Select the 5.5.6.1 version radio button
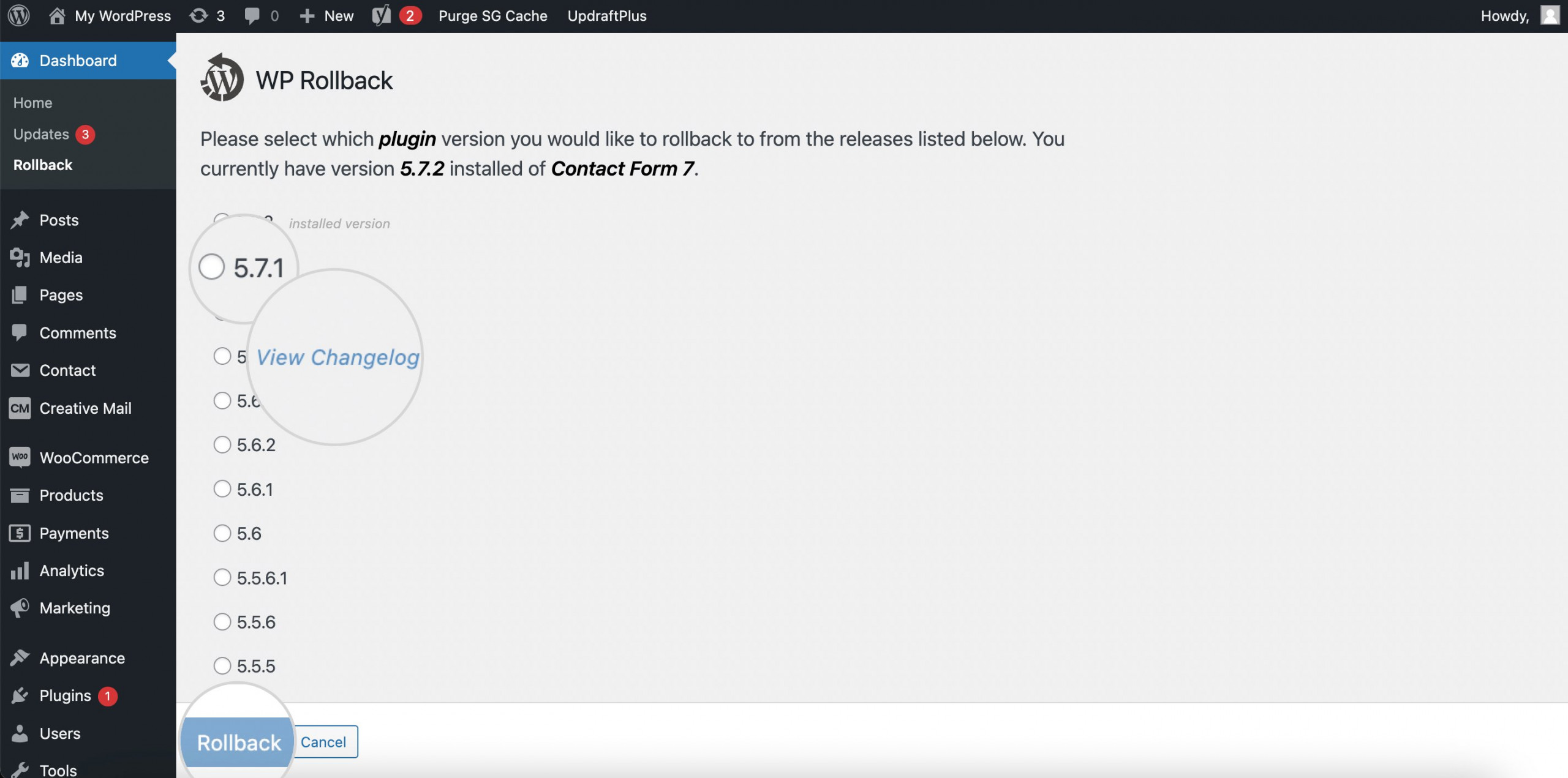Screen dimensions: 1568x778 click(222, 577)
